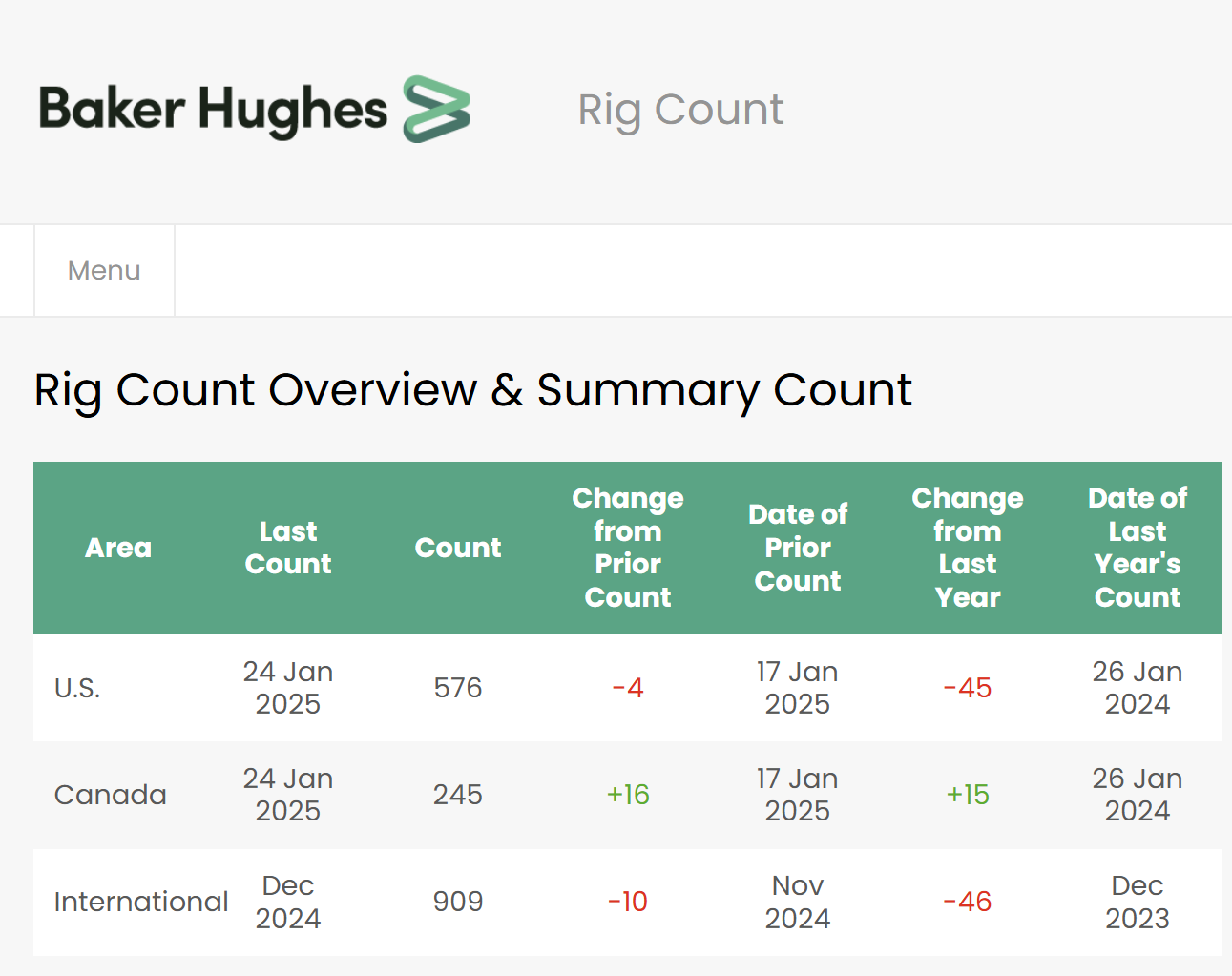
Task: Click the International yearly change -46
Action: click(968, 902)
